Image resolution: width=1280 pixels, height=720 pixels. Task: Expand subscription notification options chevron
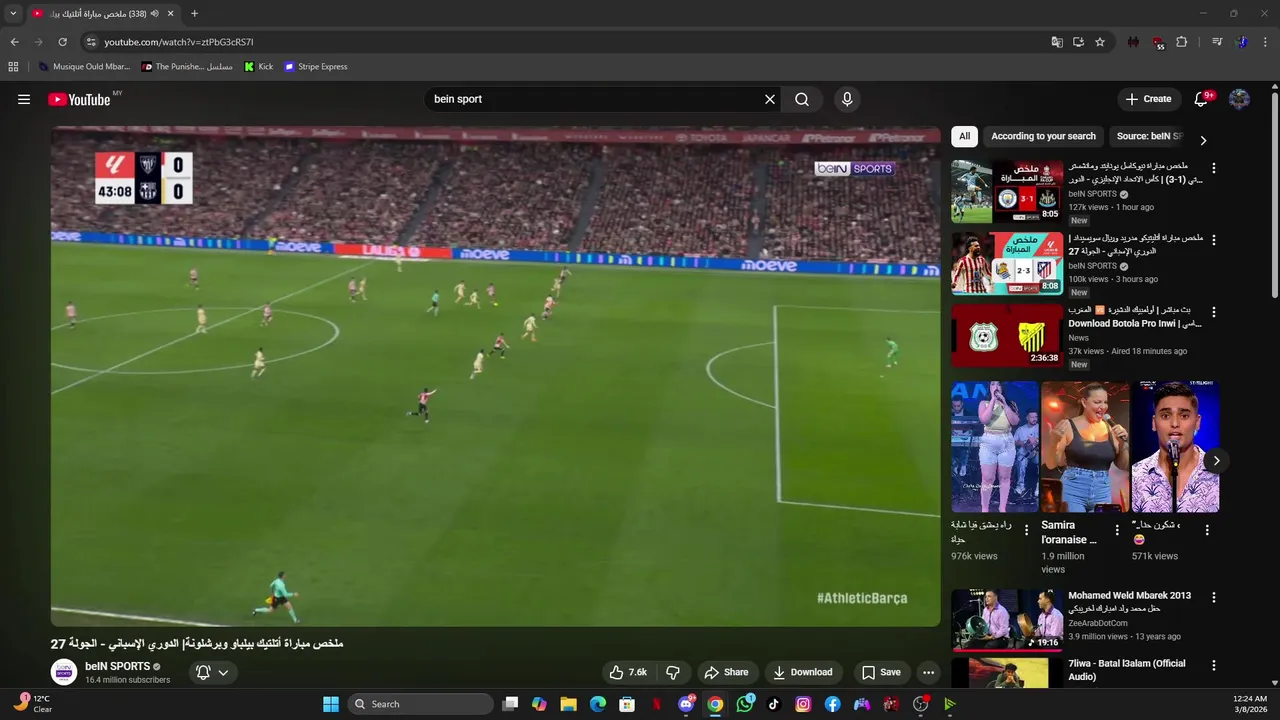[223, 672]
